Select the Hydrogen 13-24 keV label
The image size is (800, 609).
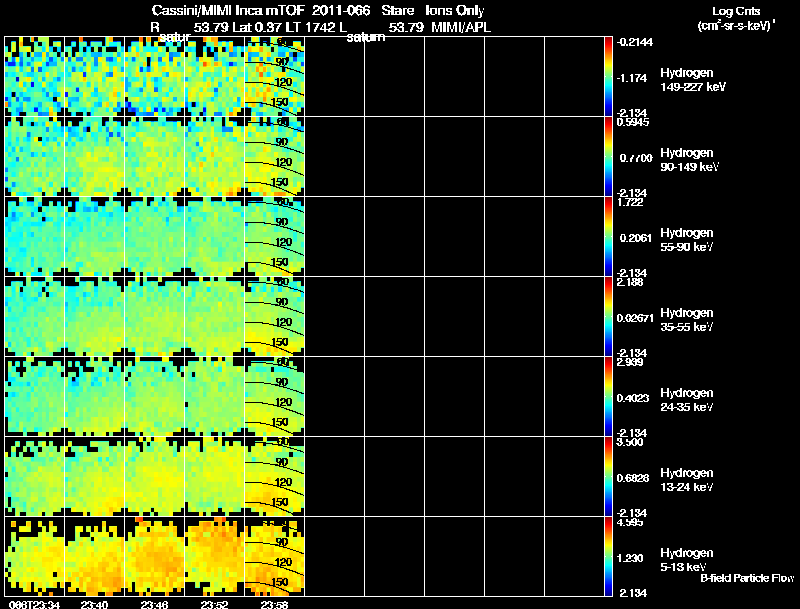[685, 480]
